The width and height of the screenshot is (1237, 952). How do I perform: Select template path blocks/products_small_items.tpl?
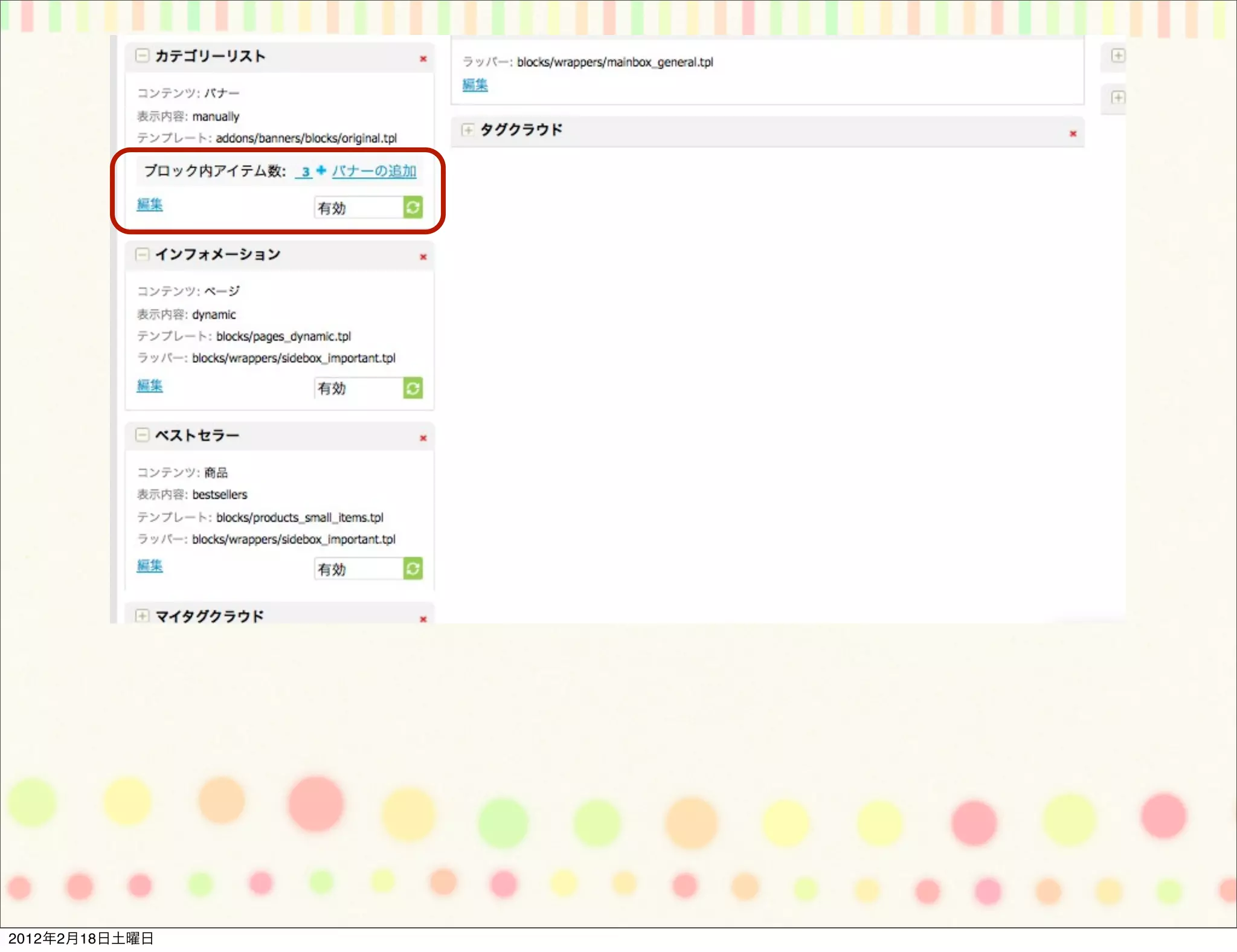tap(300, 518)
